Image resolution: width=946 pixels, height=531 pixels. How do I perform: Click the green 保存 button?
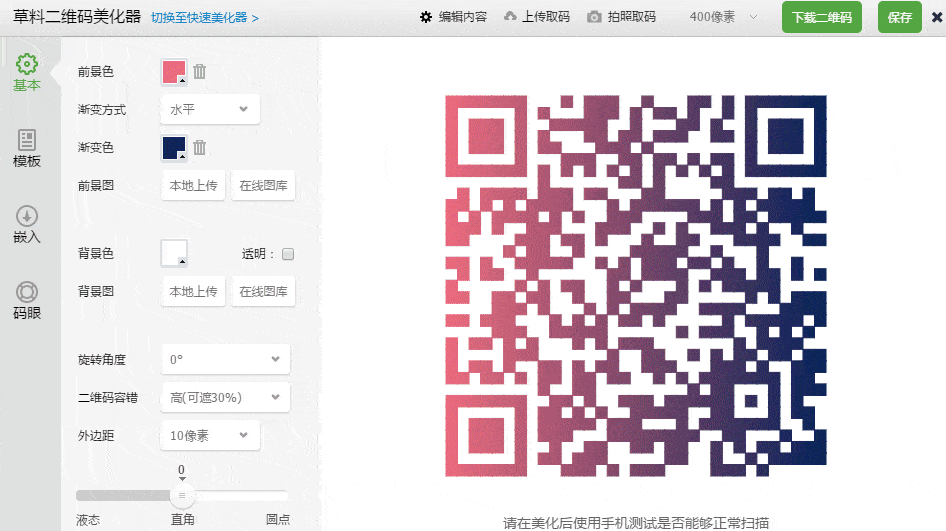pyautogui.click(x=900, y=17)
